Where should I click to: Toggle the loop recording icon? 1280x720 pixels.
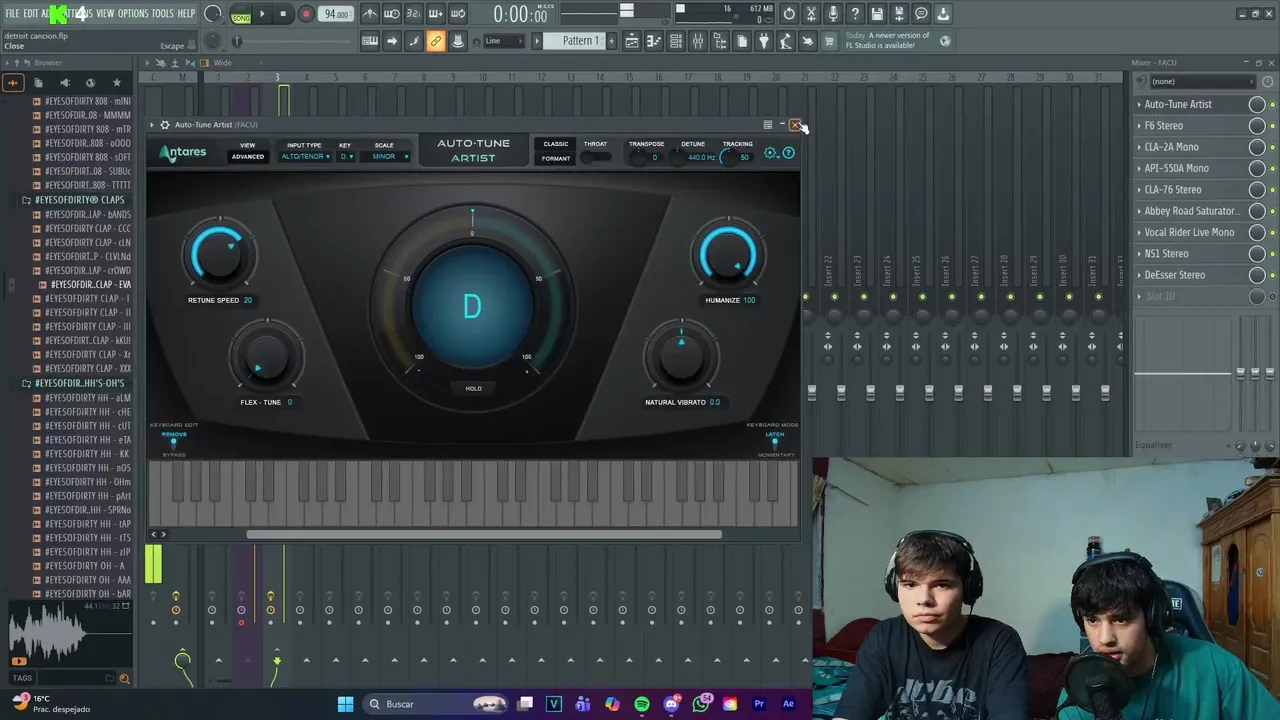(x=458, y=14)
